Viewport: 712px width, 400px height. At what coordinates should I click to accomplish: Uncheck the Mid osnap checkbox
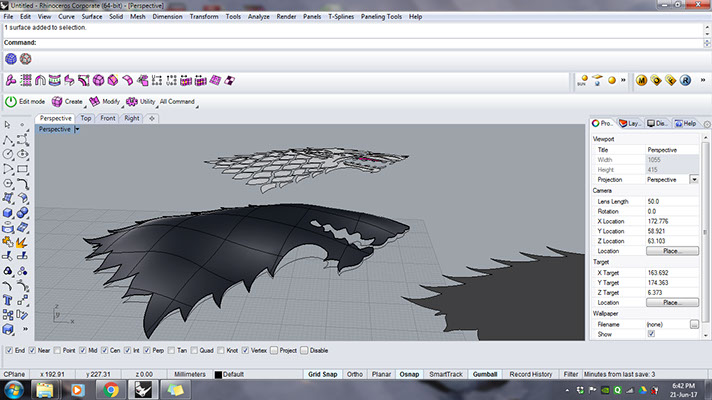click(83, 351)
